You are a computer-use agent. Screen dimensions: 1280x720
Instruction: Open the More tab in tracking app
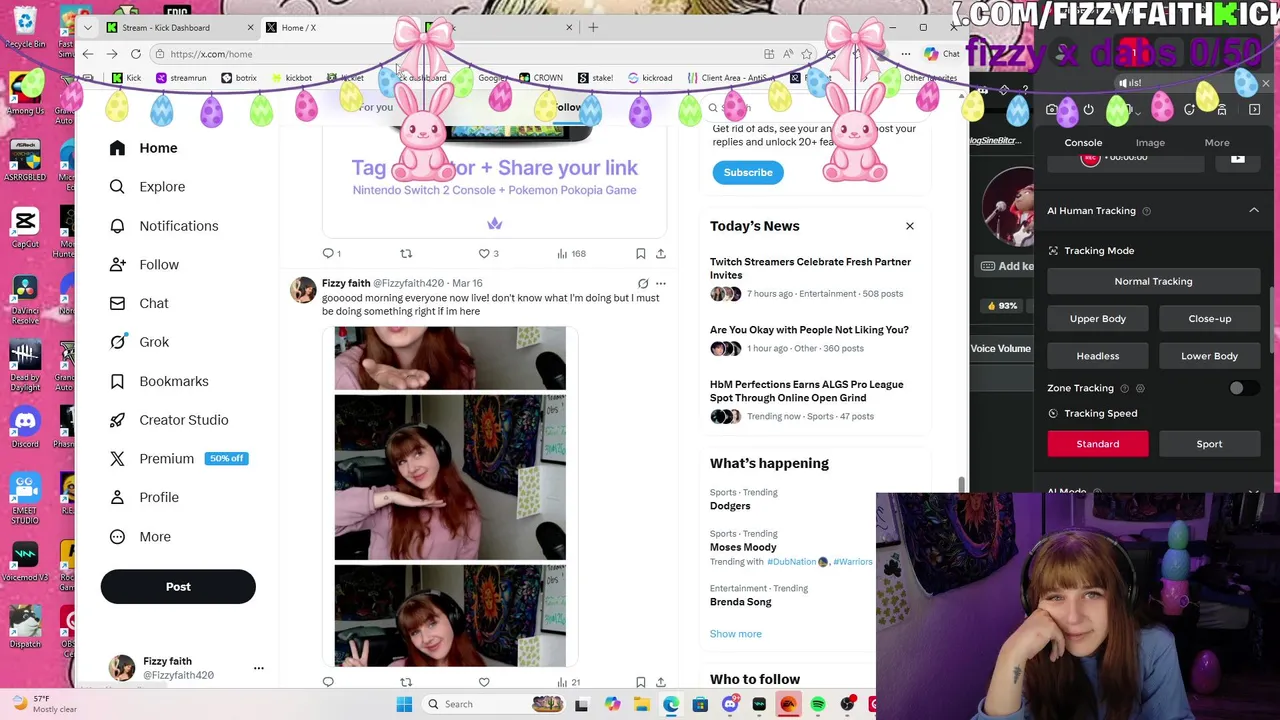(x=1217, y=143)
